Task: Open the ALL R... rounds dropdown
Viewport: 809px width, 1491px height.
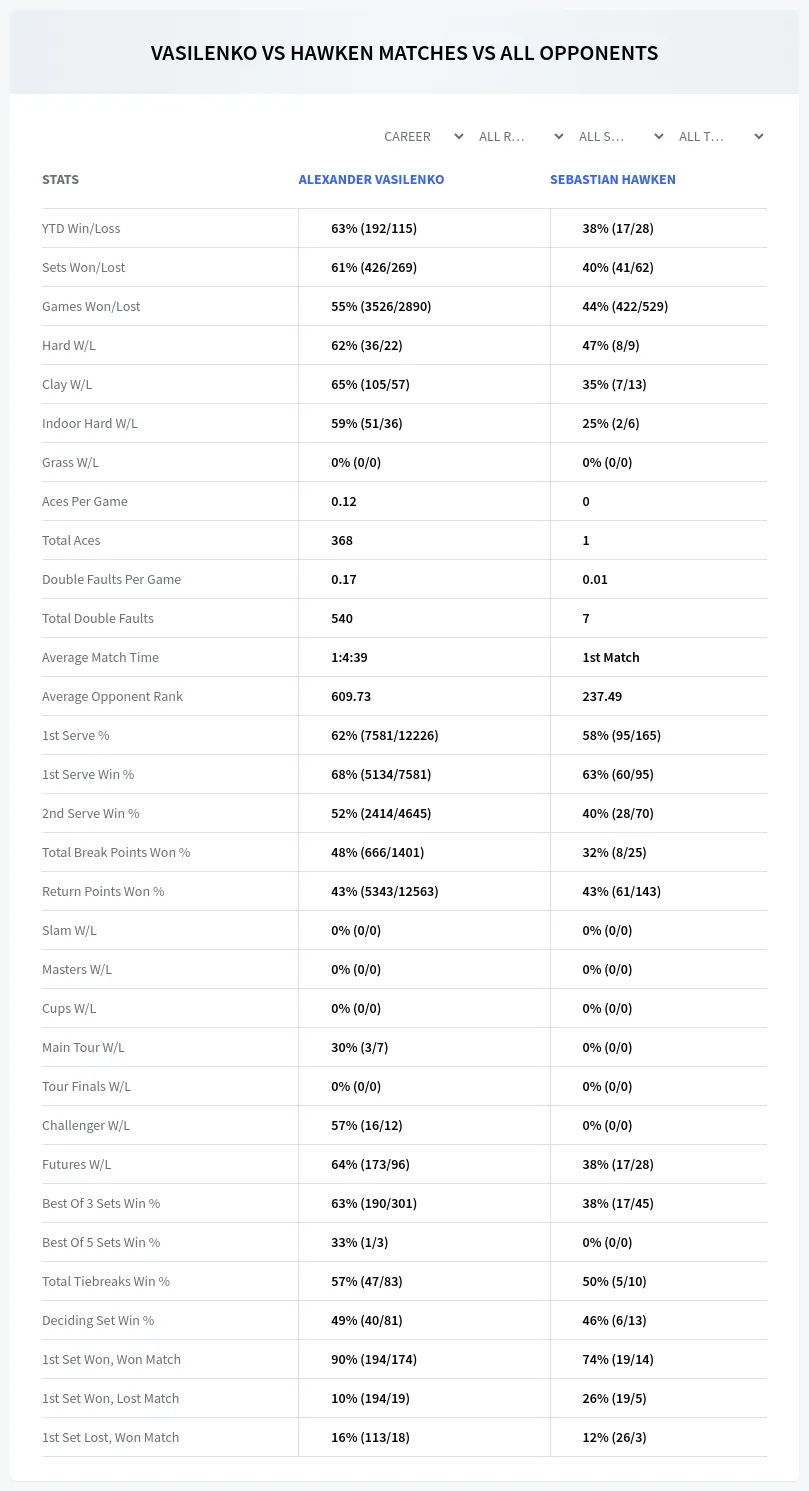Action: pos(521,136)
